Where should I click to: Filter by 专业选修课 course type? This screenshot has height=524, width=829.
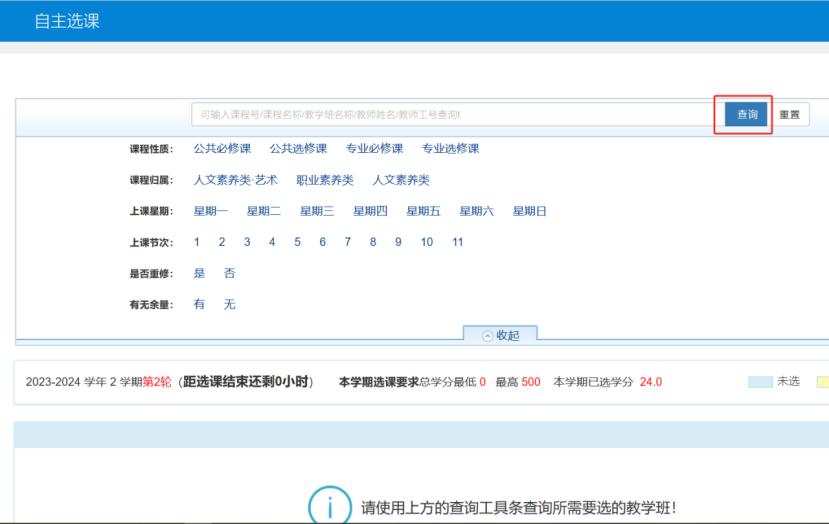point(450,149)
